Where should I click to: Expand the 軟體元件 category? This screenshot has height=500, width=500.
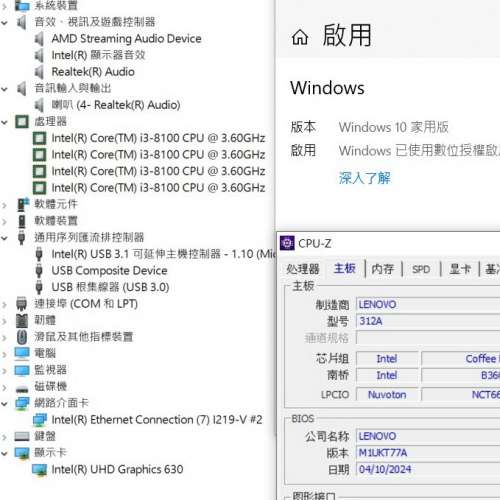4,205
